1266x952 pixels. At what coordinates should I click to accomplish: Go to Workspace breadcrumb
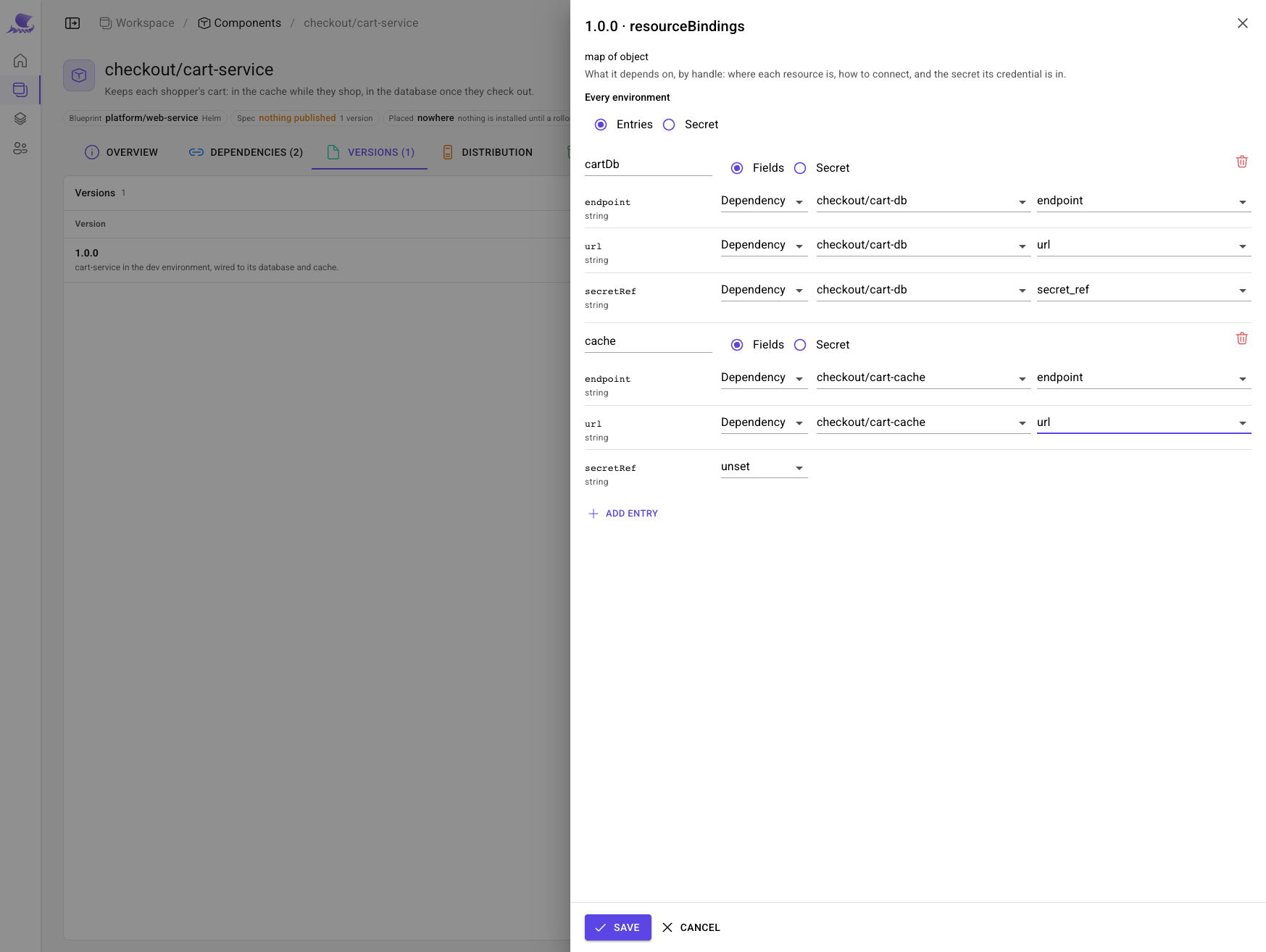[137, 23]
